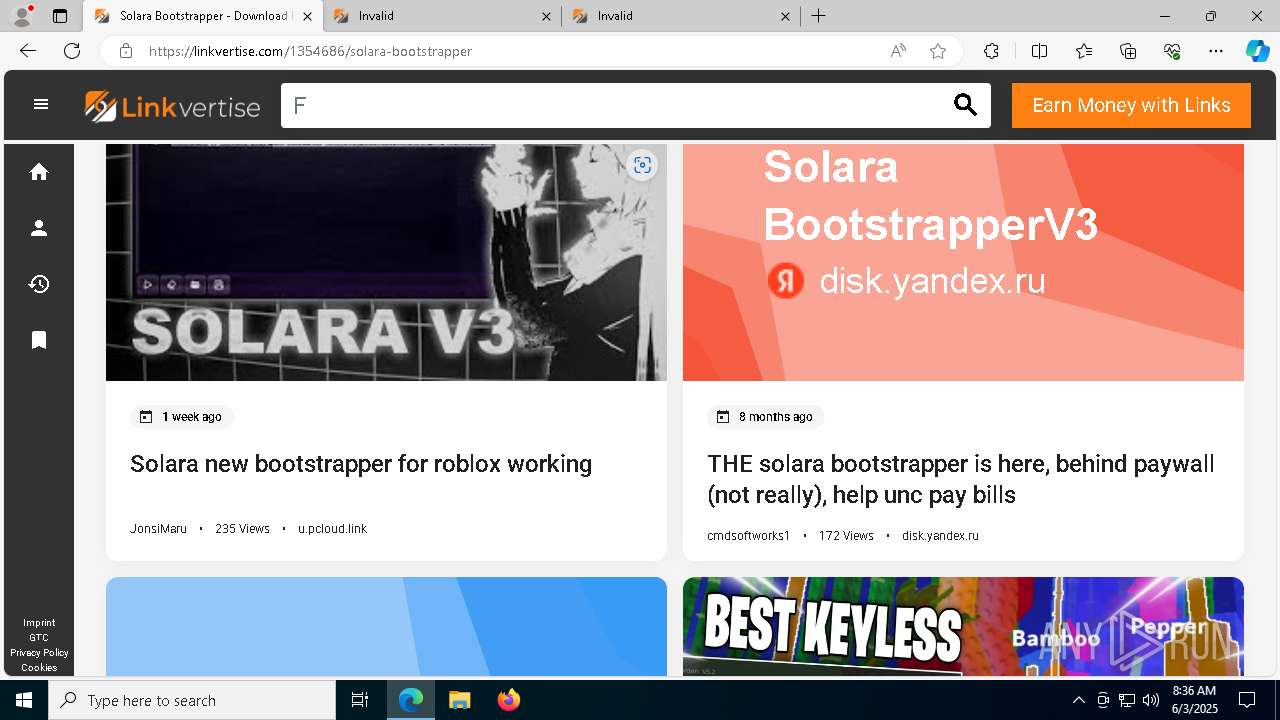Open Collections panel
Image resolution: width=1280 pixels, height=720 pixels.
[1128, 51]
